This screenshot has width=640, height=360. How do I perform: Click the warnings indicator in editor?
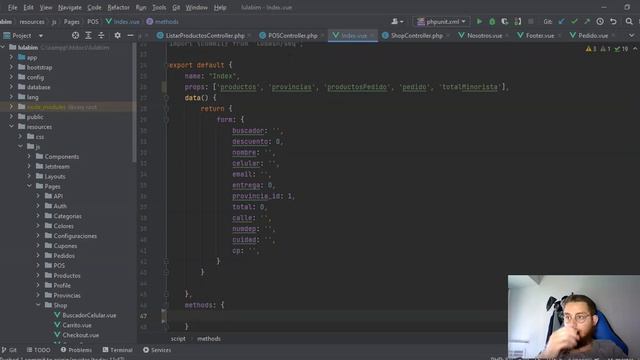591,49
